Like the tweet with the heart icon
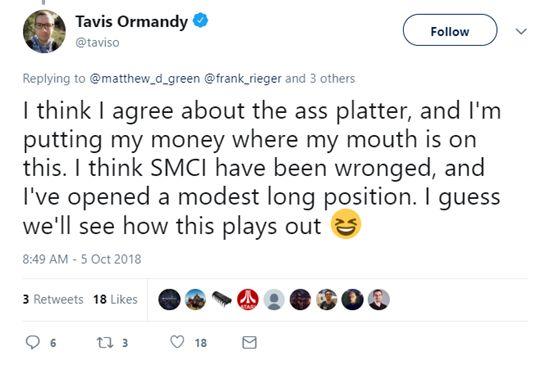The image size is (554, 365). tap(177, 342)
